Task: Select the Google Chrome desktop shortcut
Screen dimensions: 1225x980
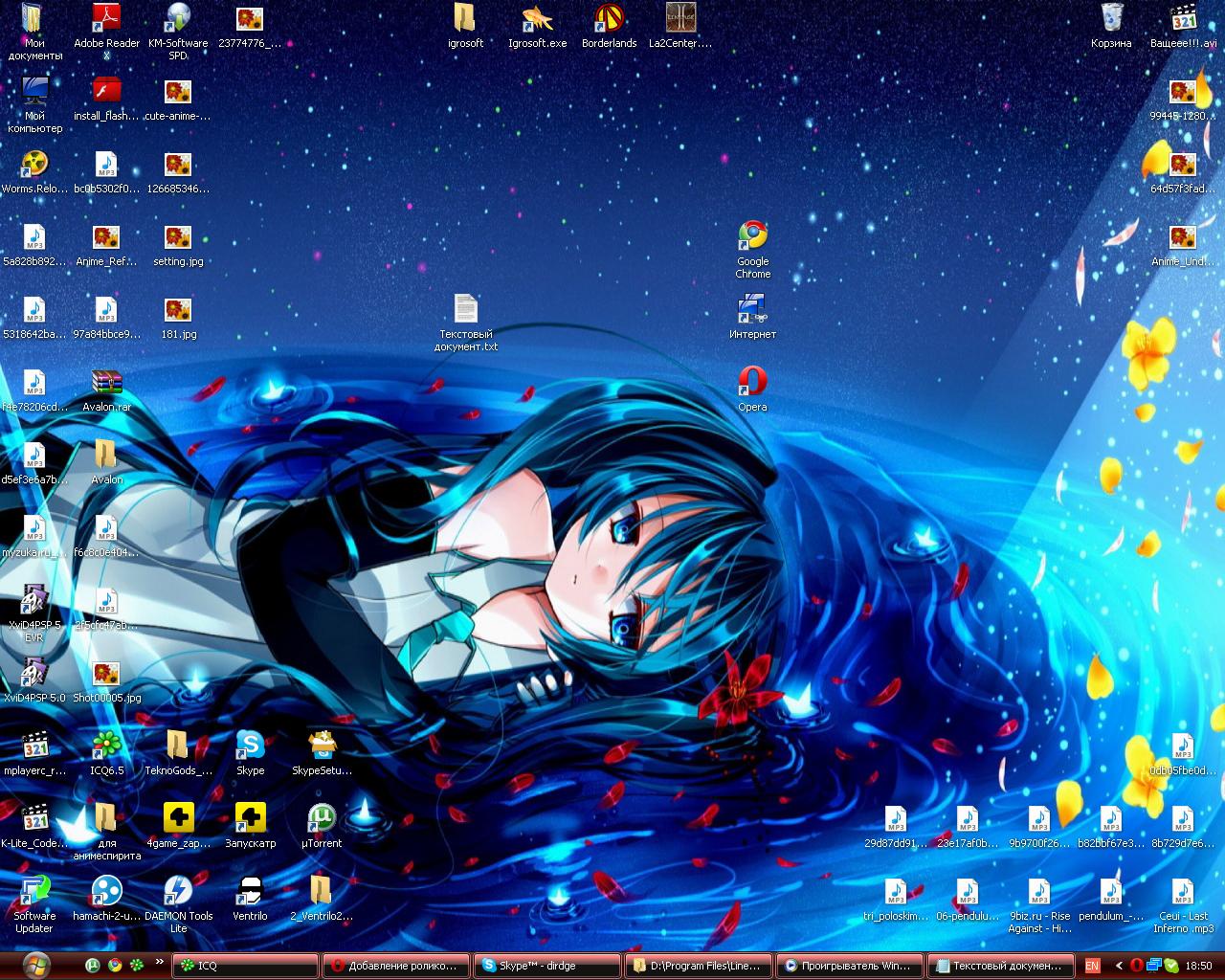Action: (x=752, y=250)
